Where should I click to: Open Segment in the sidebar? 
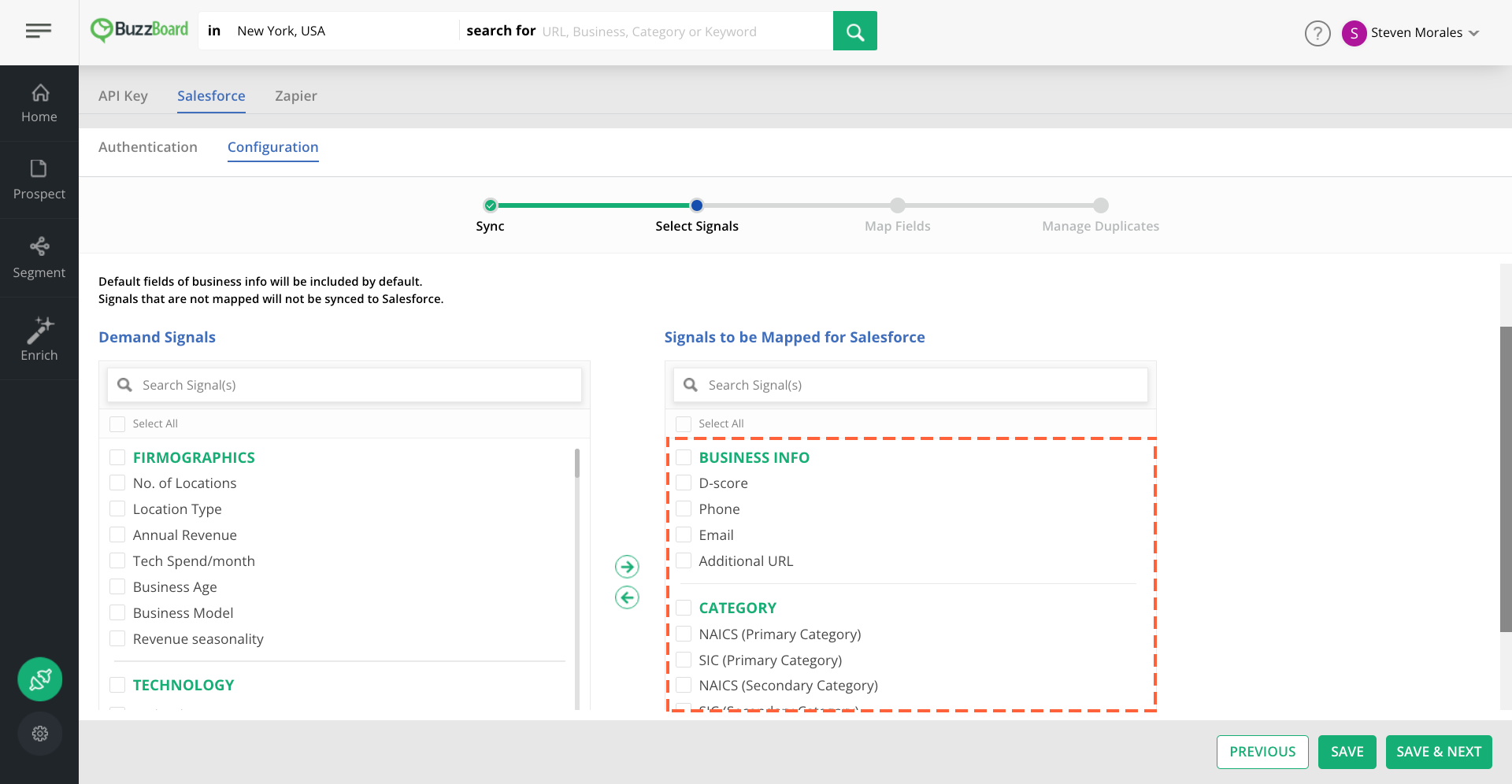pyautogui.click(x=39, y=258)
